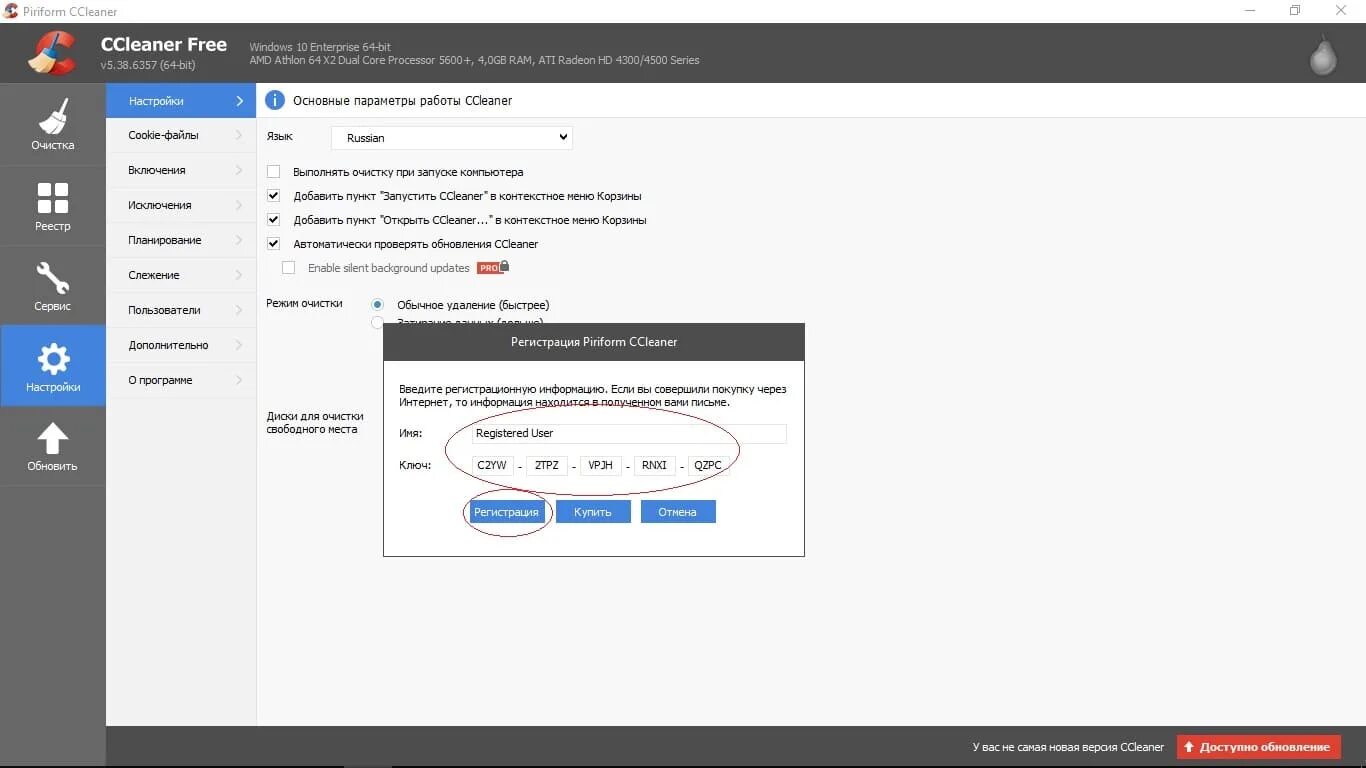The height and width of the screenshot is (768, 1366).
Task: Open the Включения settings tab
Action: [181, 170]
